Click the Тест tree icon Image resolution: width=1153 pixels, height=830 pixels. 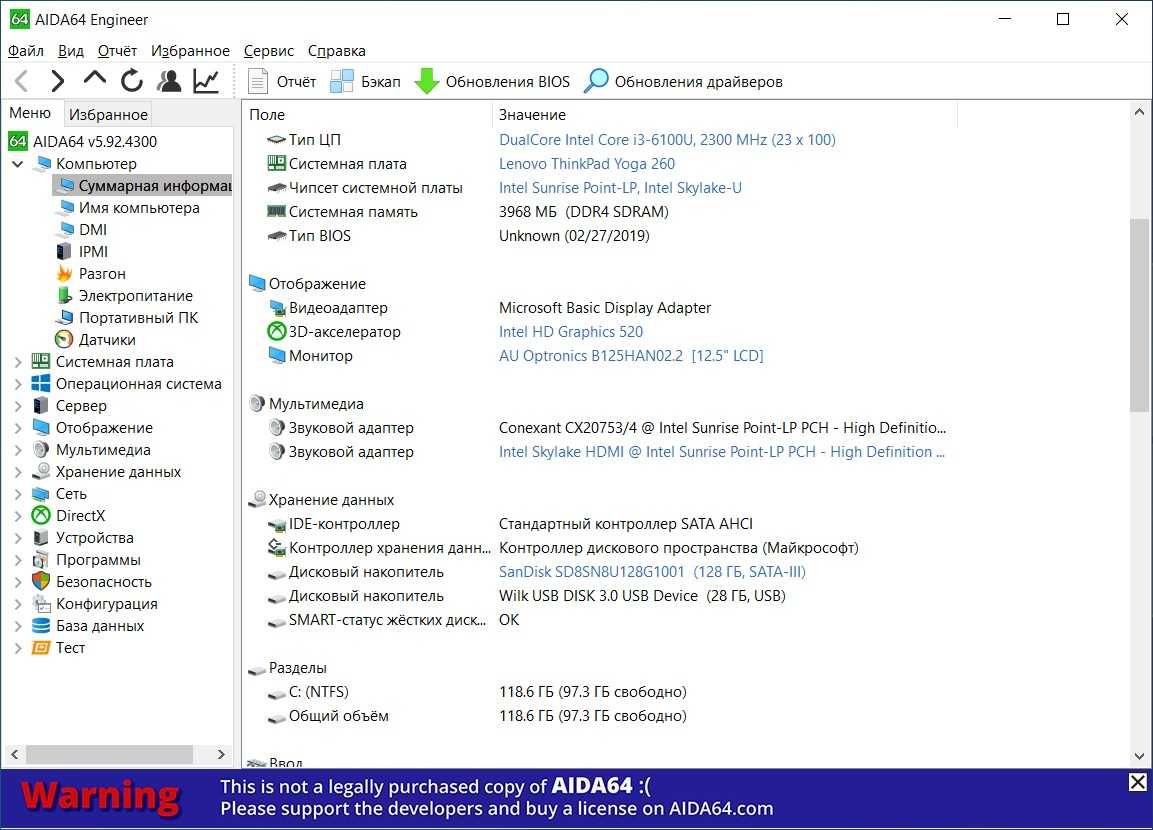click(x=41, y=648)
